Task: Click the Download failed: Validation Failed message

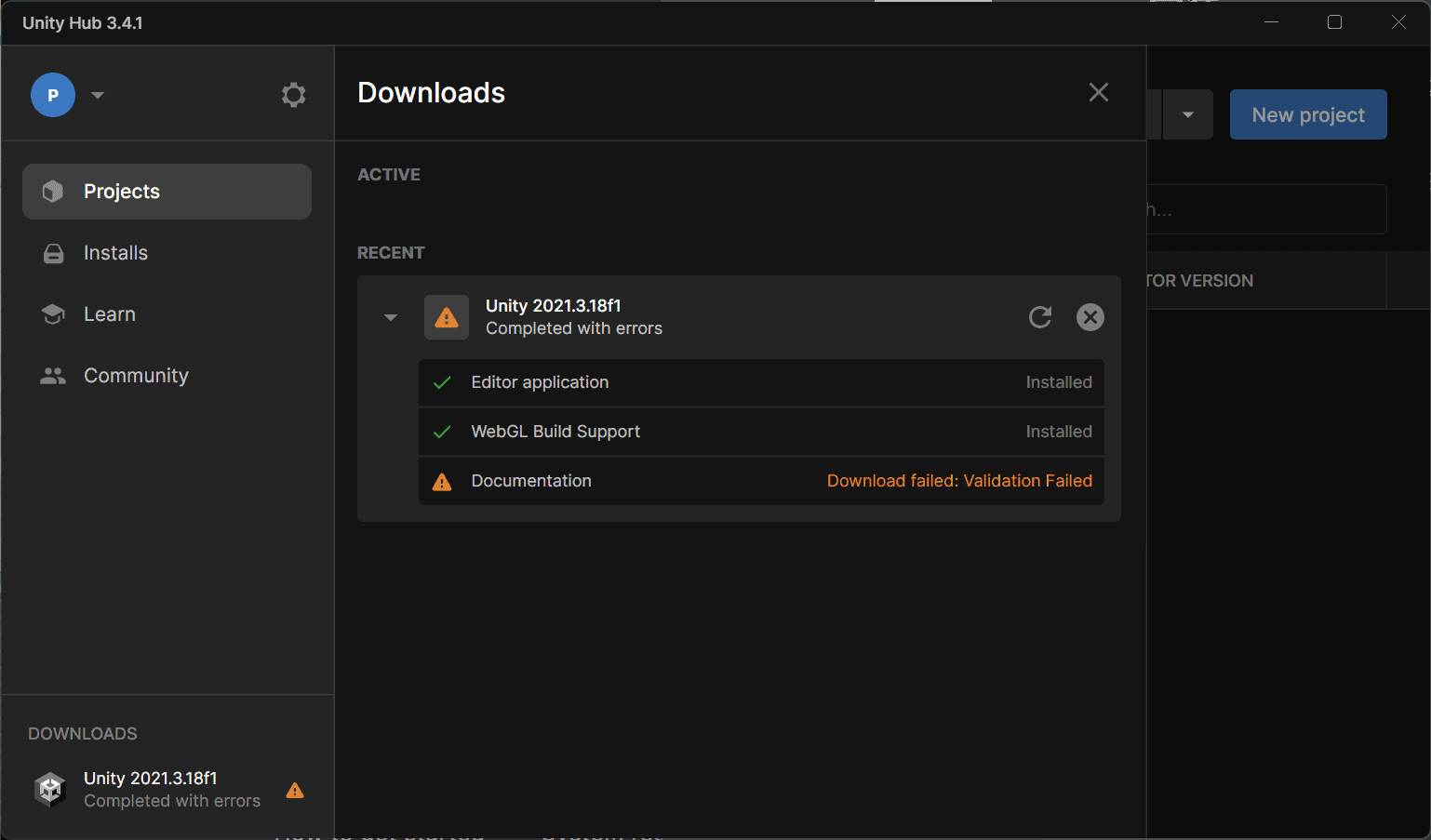Action: click(958, 481)
